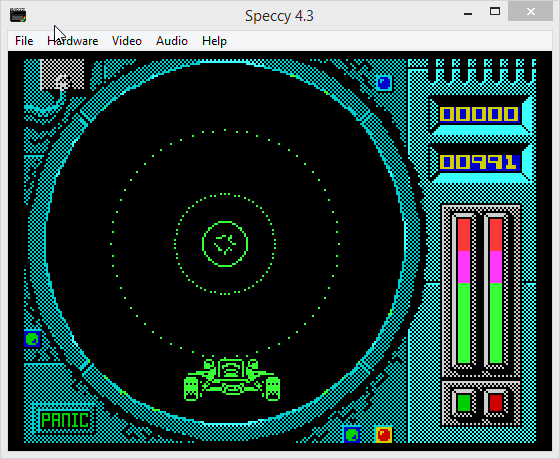This screenshot has width=560, height=459.
Task: Open the Hardware menu
Action: (x=72, y=41)
